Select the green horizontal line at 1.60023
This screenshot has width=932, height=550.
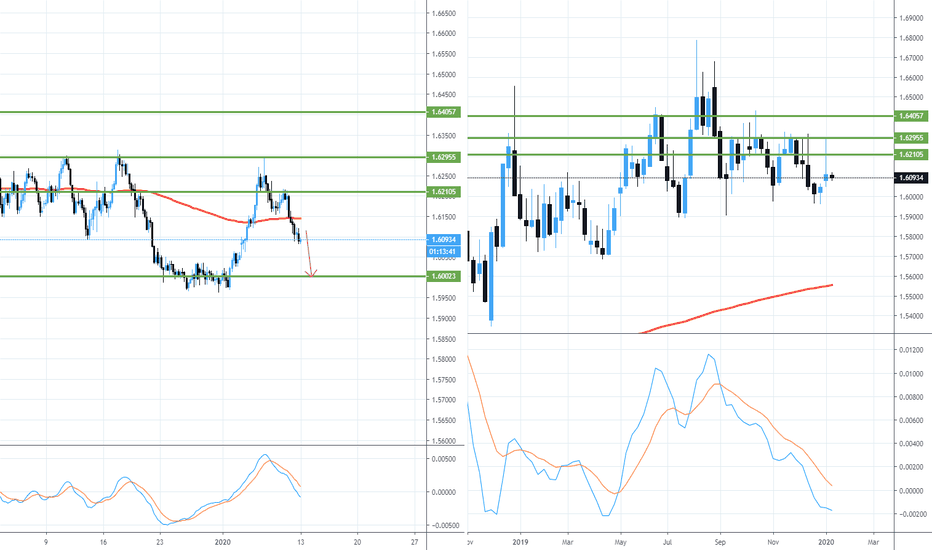click(100, 276)
